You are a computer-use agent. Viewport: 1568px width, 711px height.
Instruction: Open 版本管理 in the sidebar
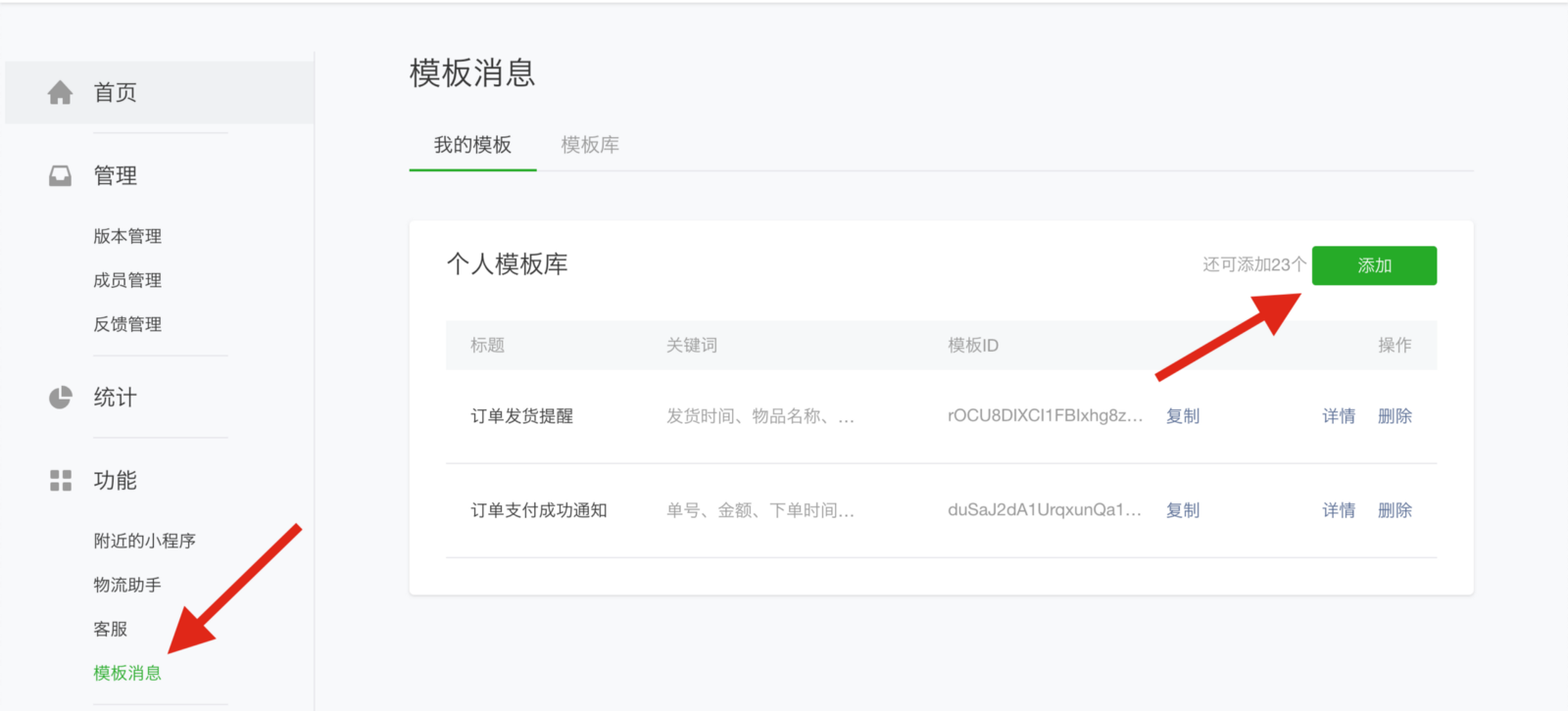(x=127, y=236)
